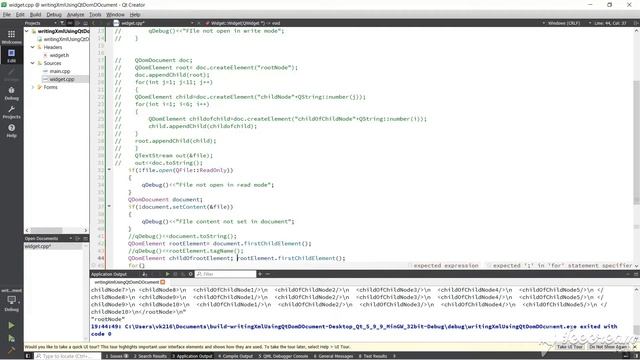This screenshot has height=360, width=640.
Task: Start debugging with the bug-play button
Action: (11, 338)
